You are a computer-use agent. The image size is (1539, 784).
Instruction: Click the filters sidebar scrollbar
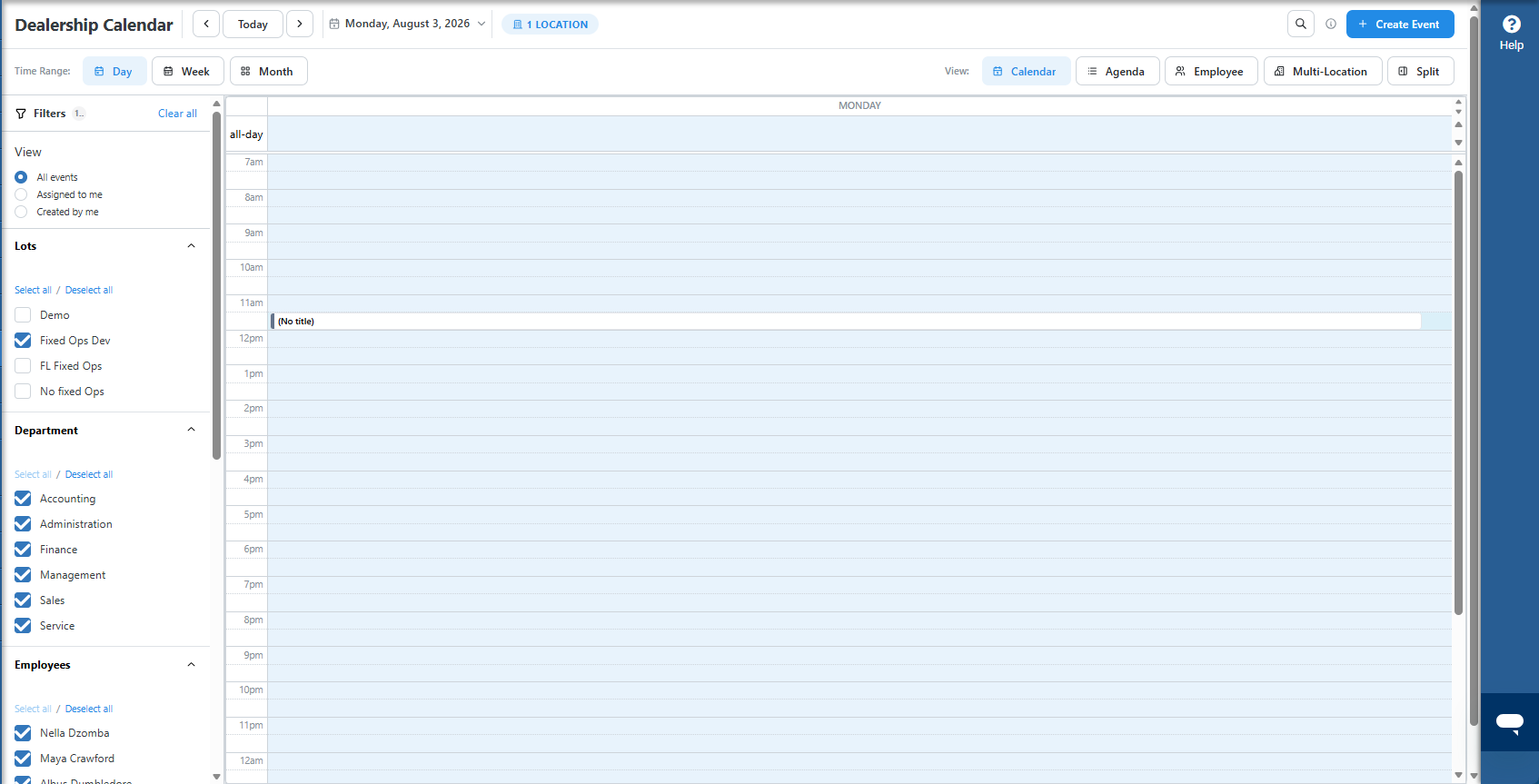[x=216, y=286]
